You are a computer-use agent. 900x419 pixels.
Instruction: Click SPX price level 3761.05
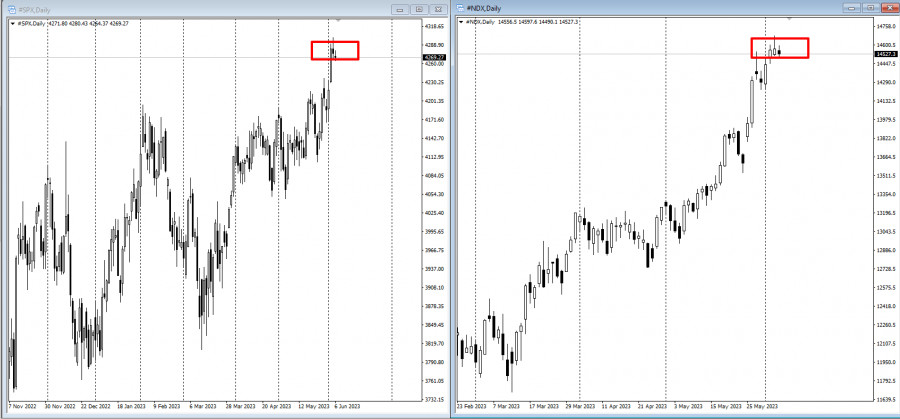(435, 381)
